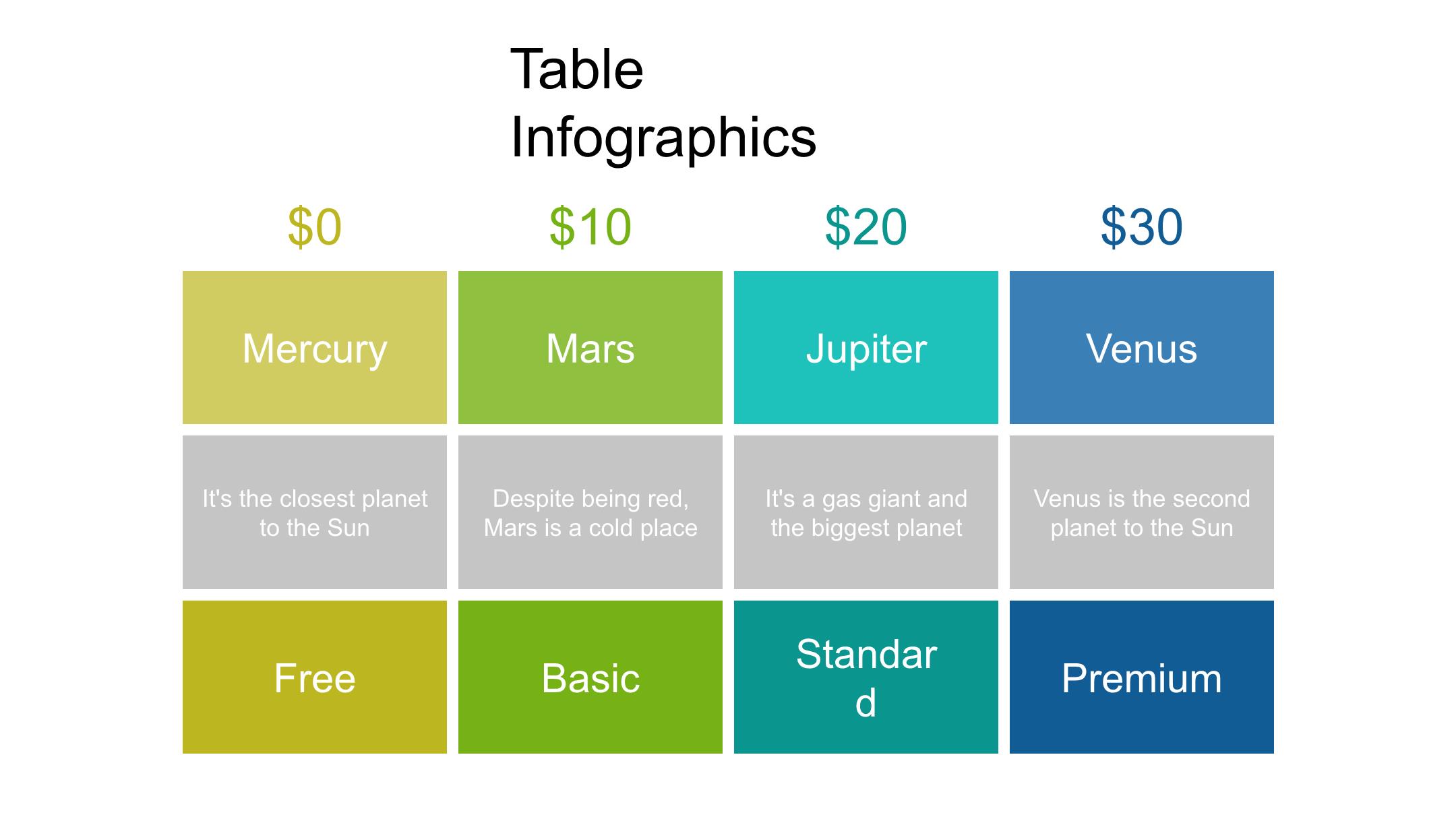Select the $0 price label
Viewport: 1456px width, 819px height.
click(315, 227)
